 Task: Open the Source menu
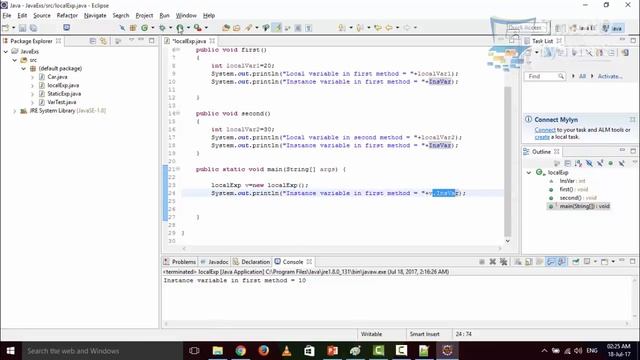pos(42,16)
